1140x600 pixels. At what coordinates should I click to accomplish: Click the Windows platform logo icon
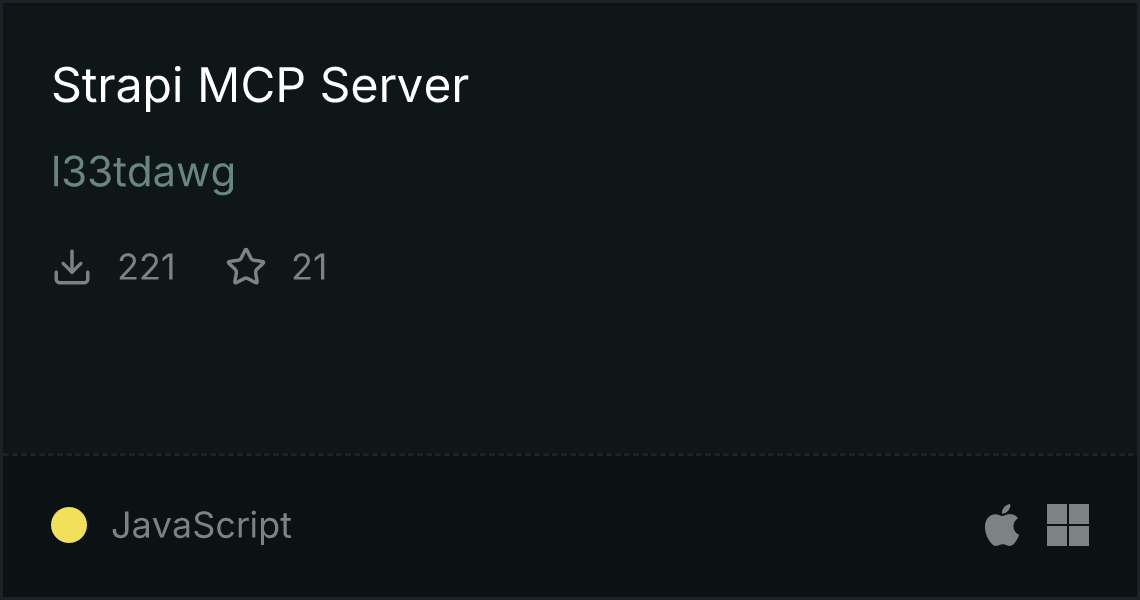(1068, 524)
